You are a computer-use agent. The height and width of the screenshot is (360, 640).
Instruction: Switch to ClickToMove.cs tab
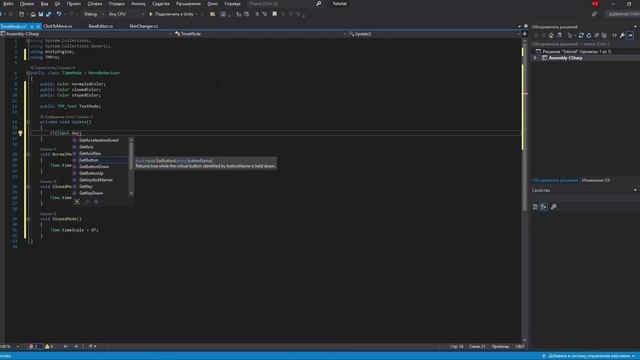point(58,26)
